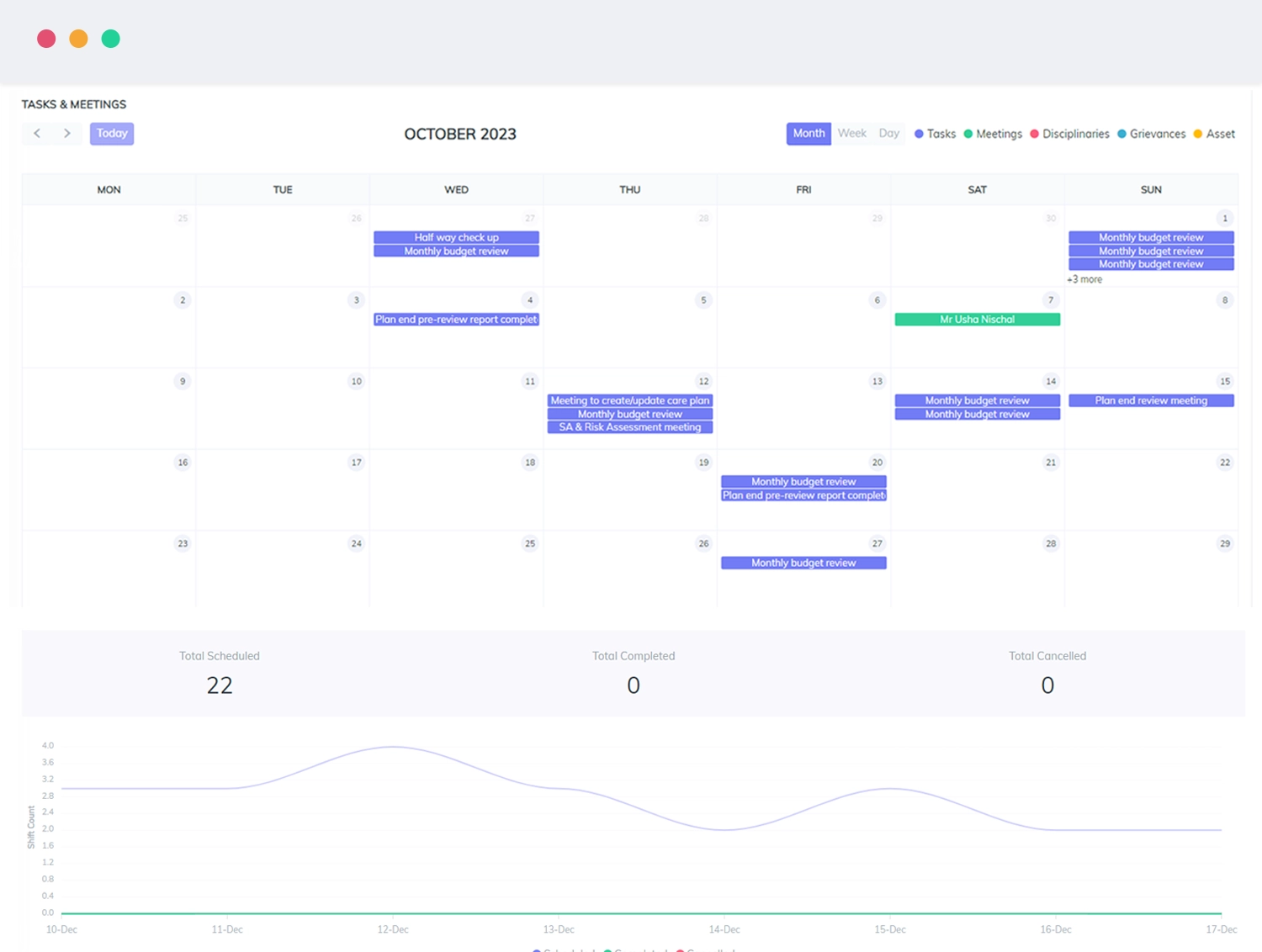1262x952 pixels.
Task: Click the Grievances blue legend dot
Action: (x=1121, y=134)
